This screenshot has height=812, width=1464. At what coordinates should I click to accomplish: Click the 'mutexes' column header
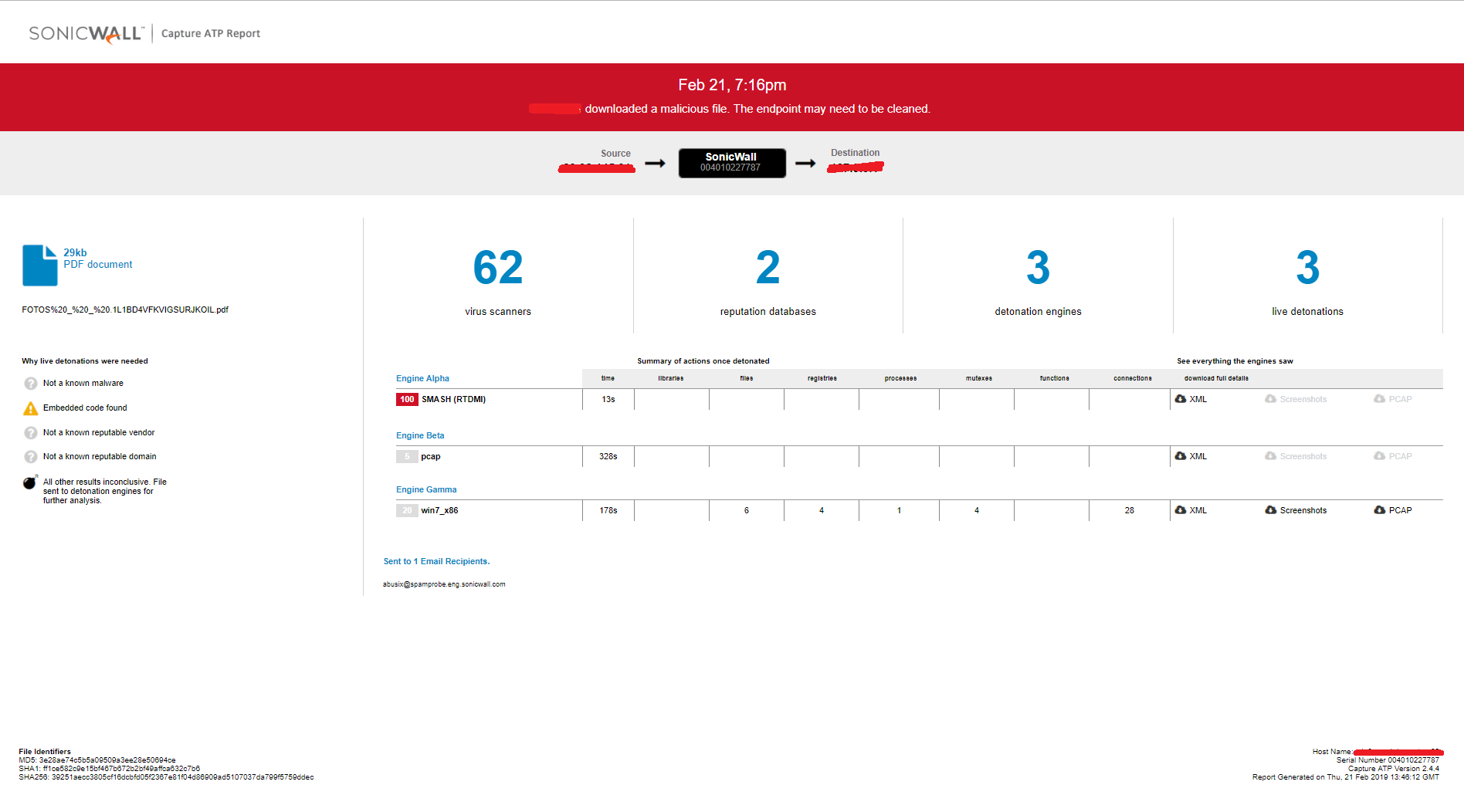click(x=978, y=378)
